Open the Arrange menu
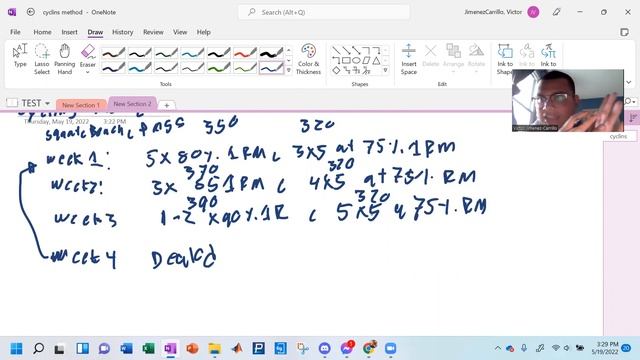 click(453, 58)
